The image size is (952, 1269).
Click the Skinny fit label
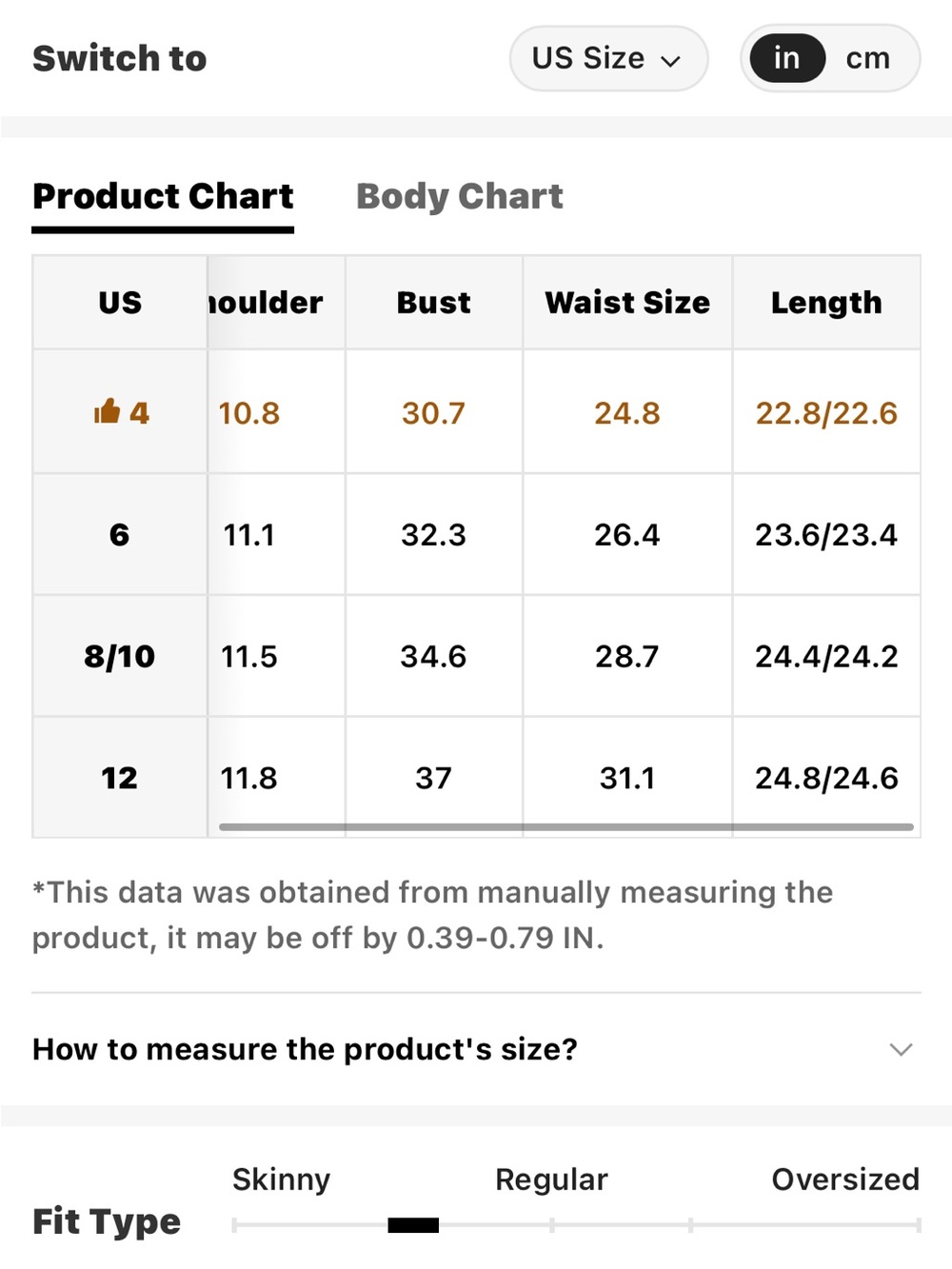281,1180
